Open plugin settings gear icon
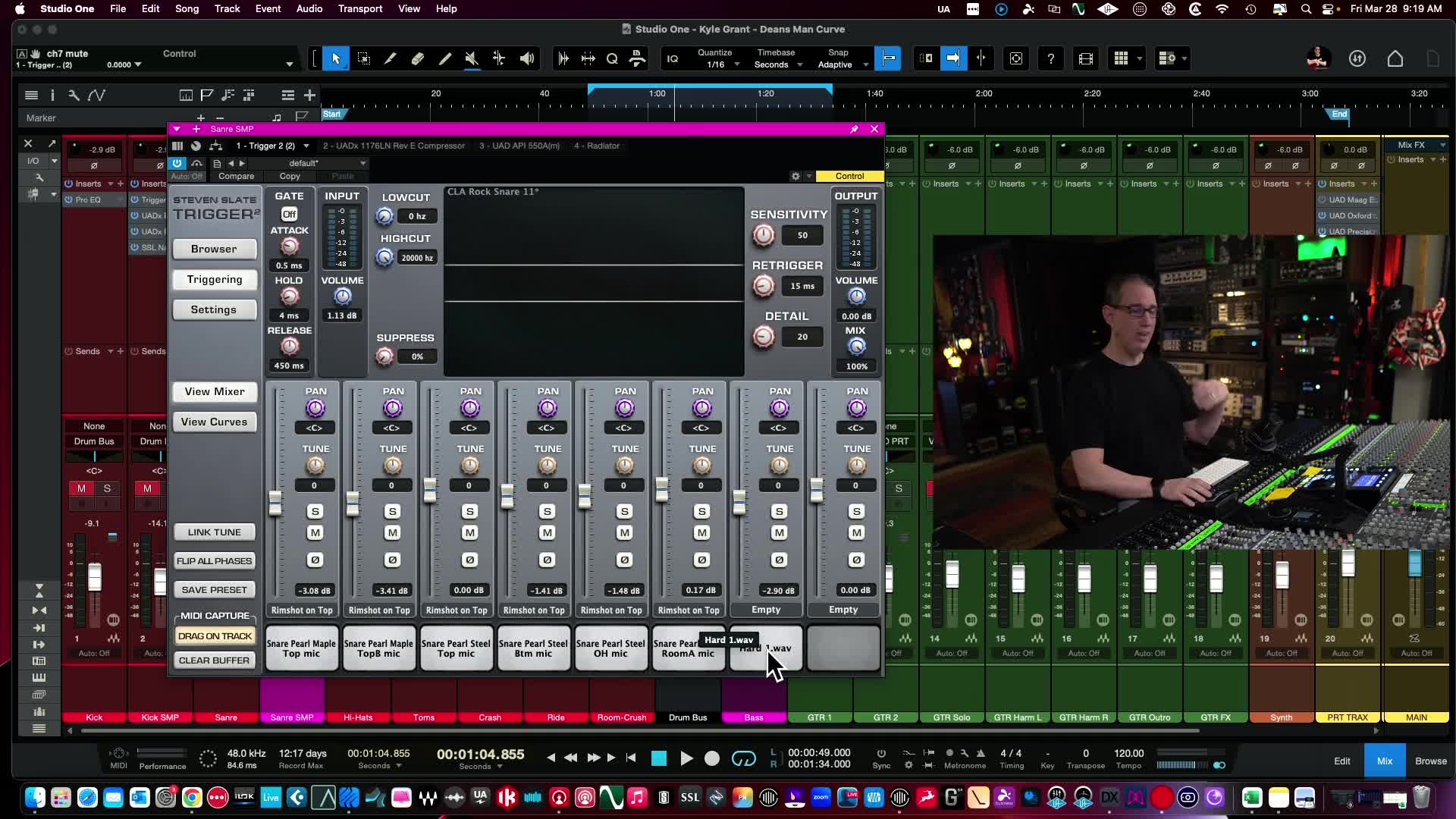This screenshot has height=819, width=1456. pyautogui.click(x=795, y=176)
